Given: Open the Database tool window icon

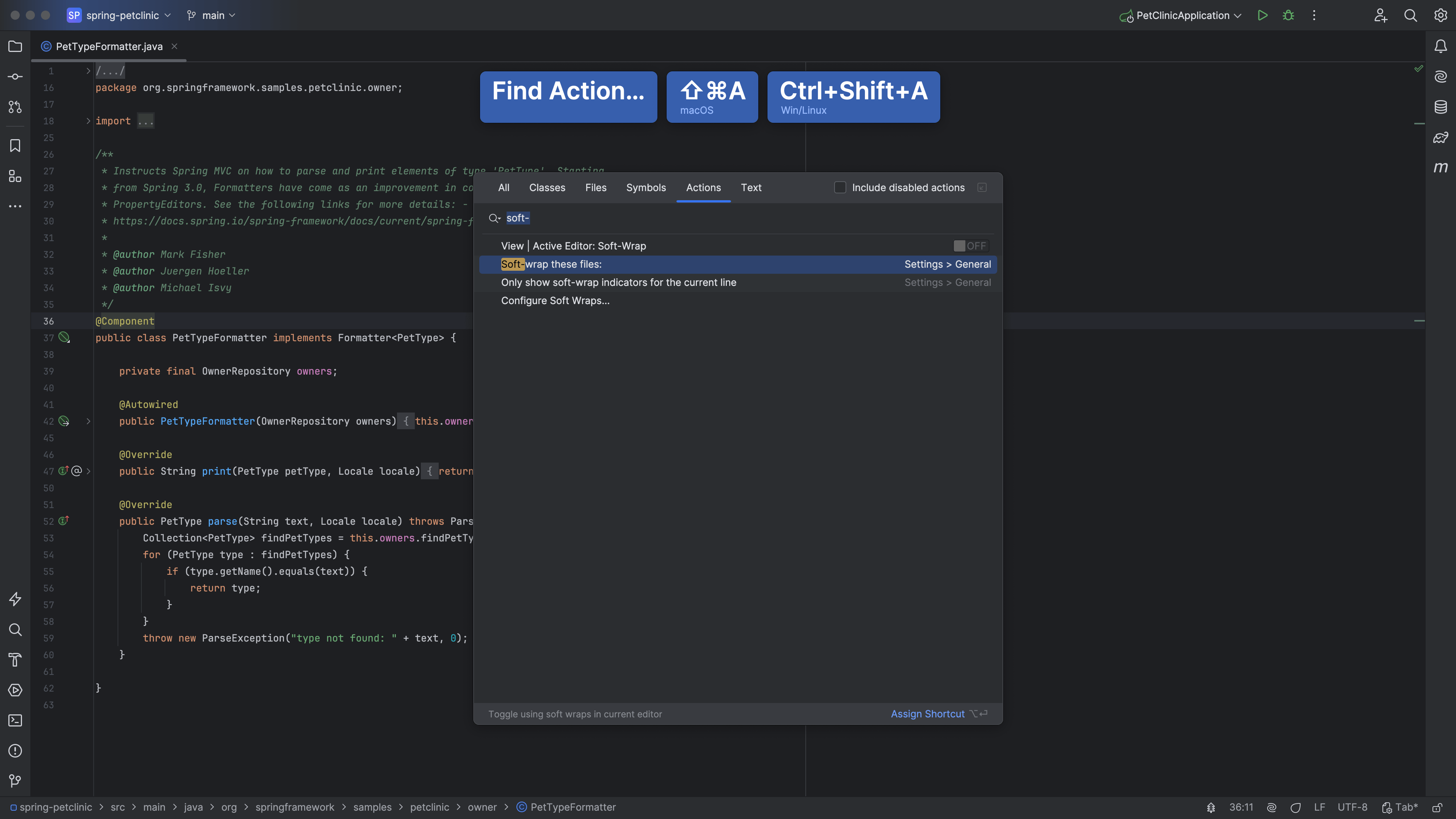Looking at the screenshot, I should 1440,107.
